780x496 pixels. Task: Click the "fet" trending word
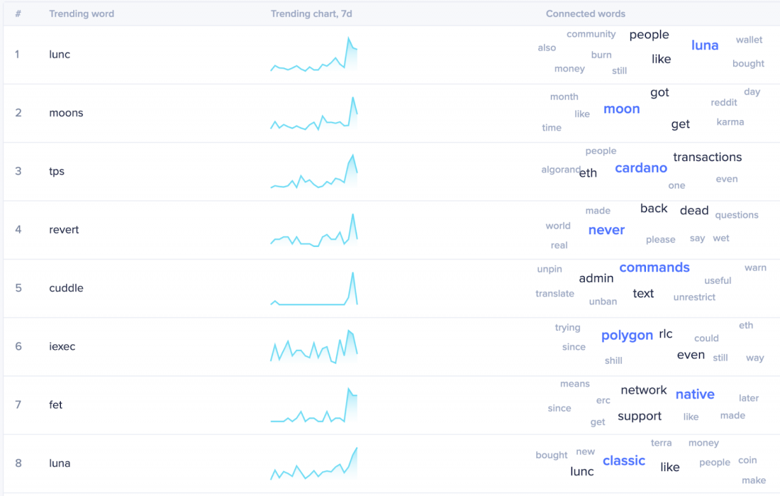point(56,405)
